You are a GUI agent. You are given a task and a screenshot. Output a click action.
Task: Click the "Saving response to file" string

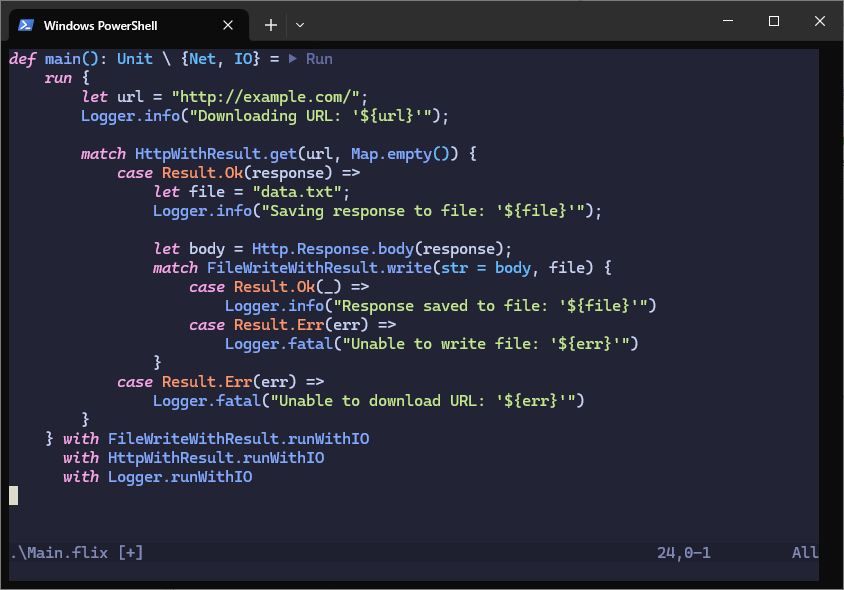[423, 211]
